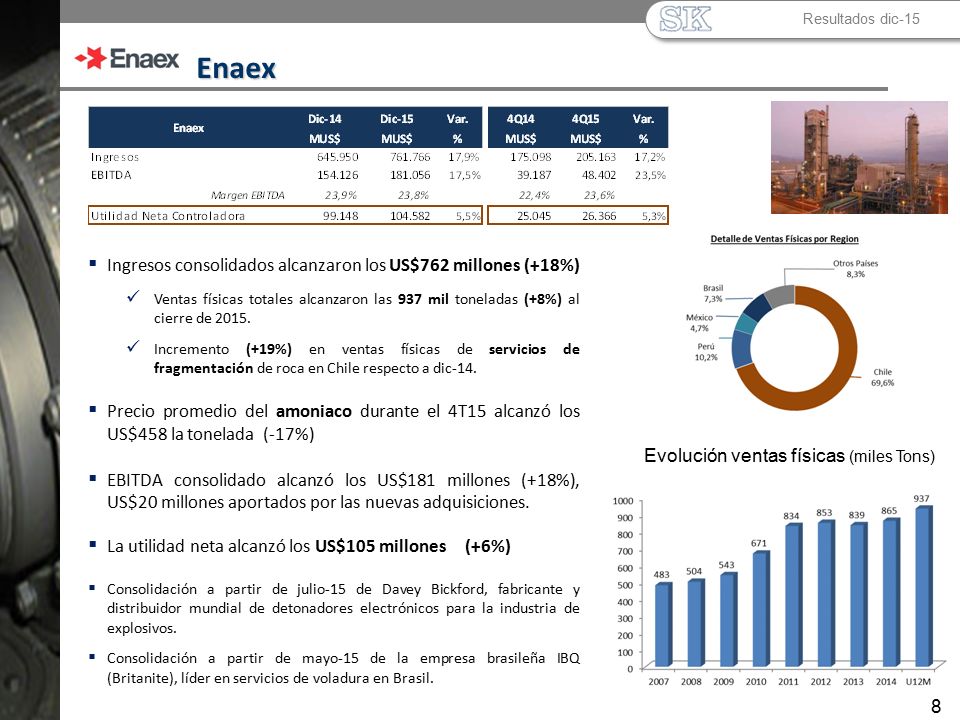Screen dimensions: 960x720
Task: Select the Ingresos Dic-14 value 645.950
Action: coord(337,157)
